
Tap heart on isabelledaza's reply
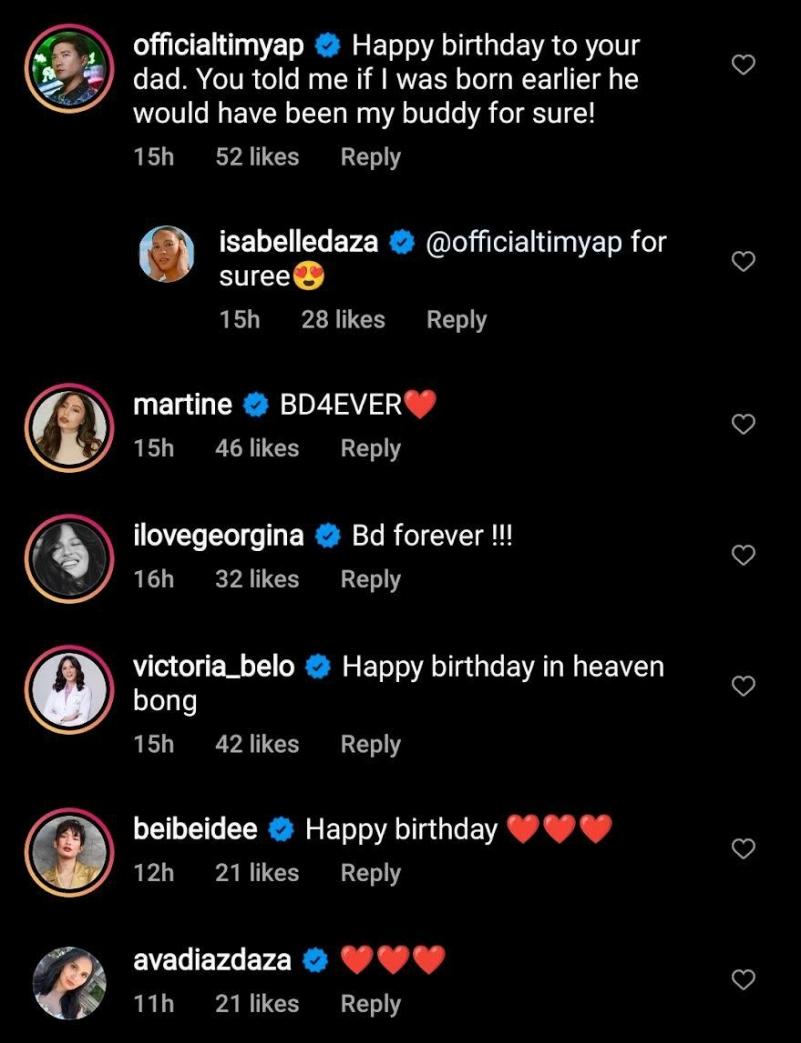click(743, 262)
